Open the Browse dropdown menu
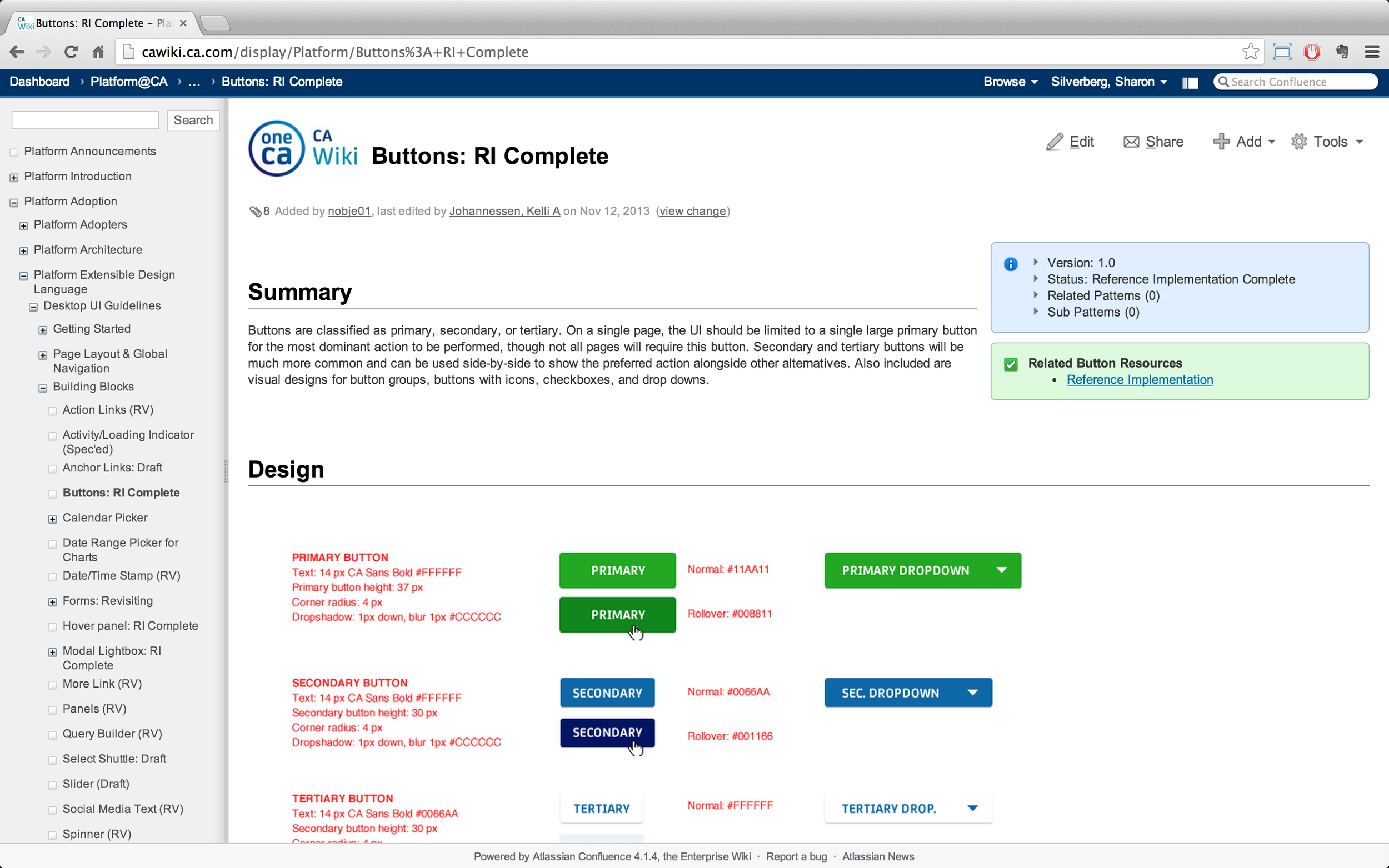This screenshot has width=1389, height=868. 1010,82
